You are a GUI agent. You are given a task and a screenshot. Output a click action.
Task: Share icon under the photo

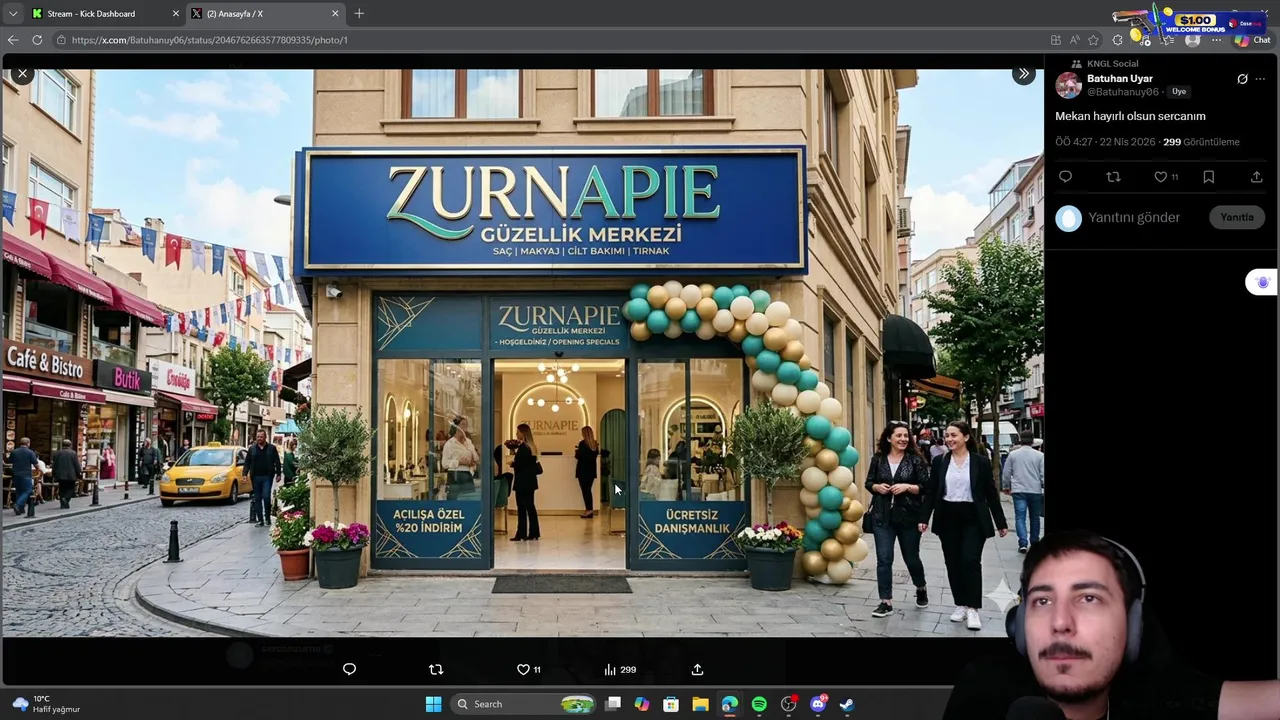coord(697,669)
